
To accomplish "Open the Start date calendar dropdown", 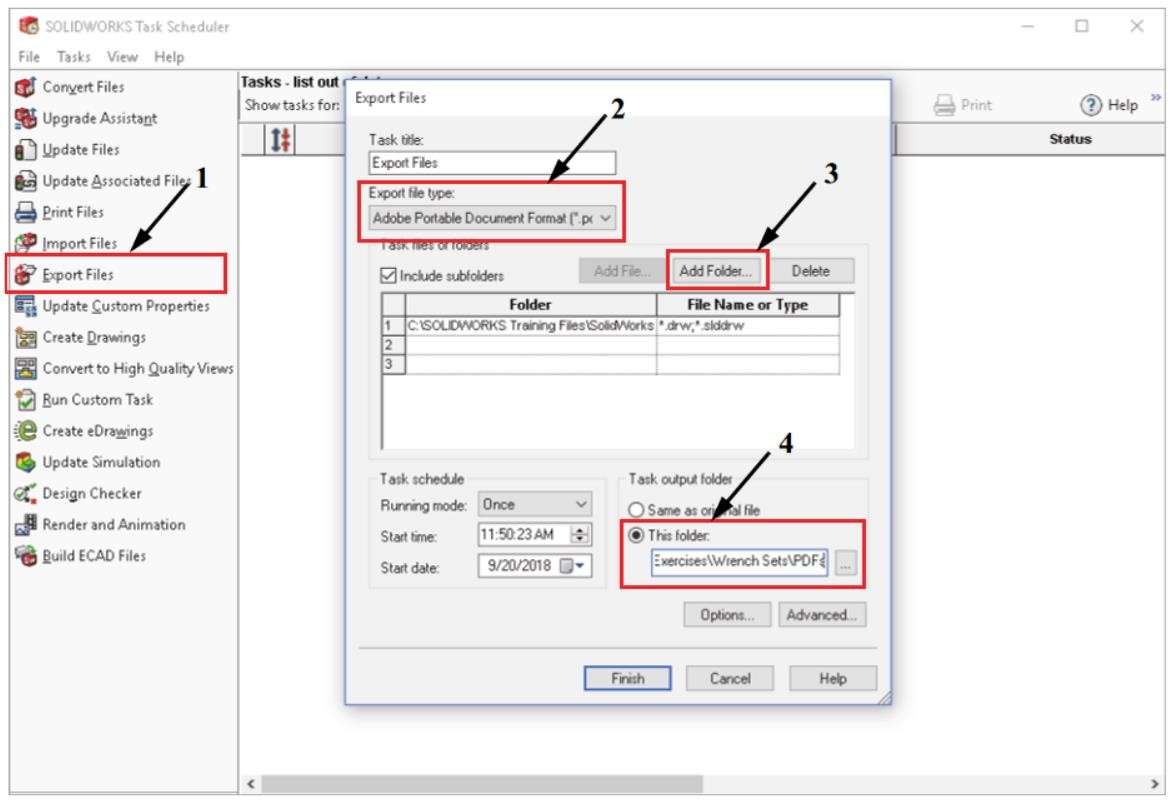I will 573,566.
